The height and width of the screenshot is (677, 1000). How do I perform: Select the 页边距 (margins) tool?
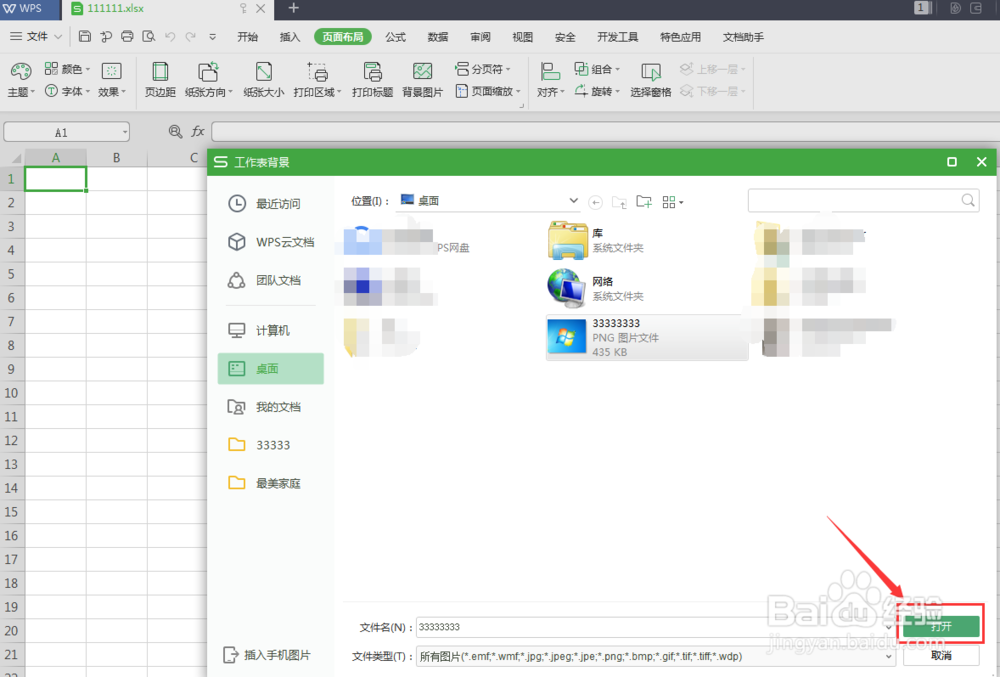tap(160, 79)
